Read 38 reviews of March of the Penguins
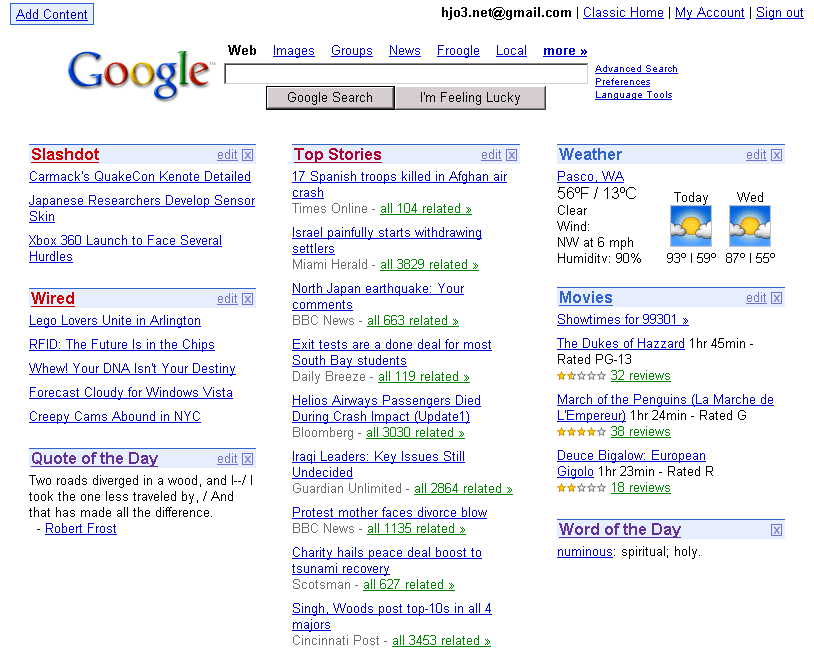The image size is (814, 656). 640,432
